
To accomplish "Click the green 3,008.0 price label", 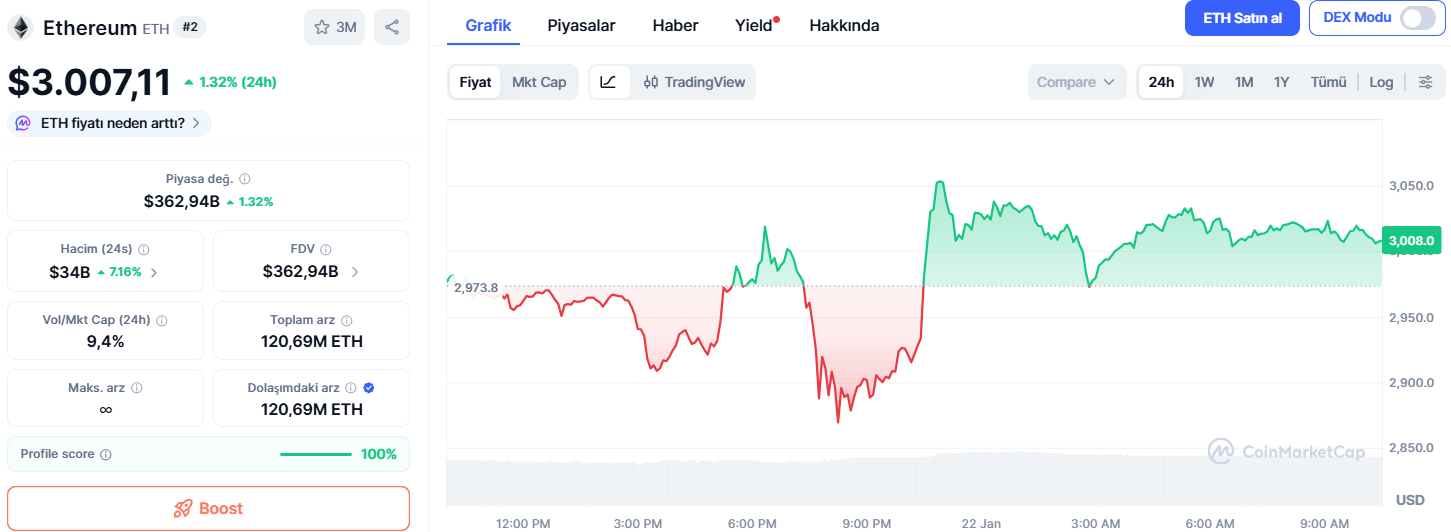I will point(1411,240).
